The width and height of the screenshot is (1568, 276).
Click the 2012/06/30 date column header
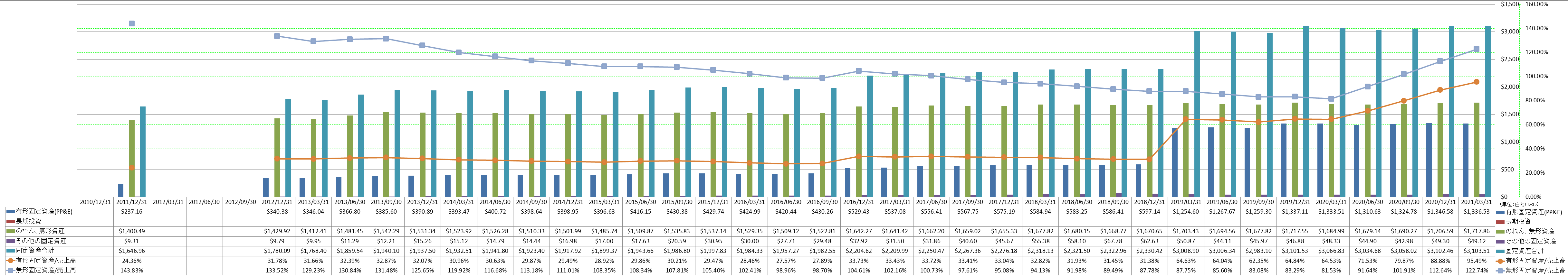(x=205, y=202)
